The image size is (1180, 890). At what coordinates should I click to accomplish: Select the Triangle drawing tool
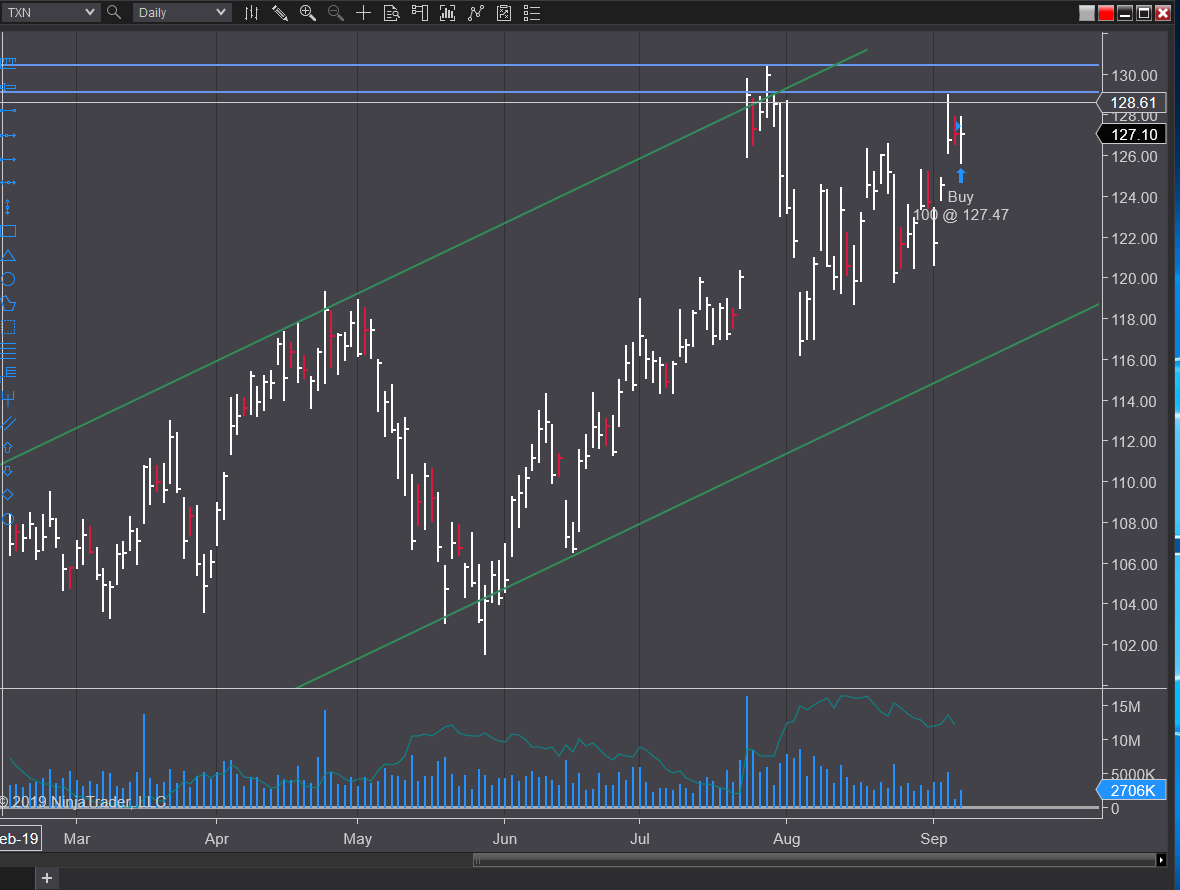[8, 255]
